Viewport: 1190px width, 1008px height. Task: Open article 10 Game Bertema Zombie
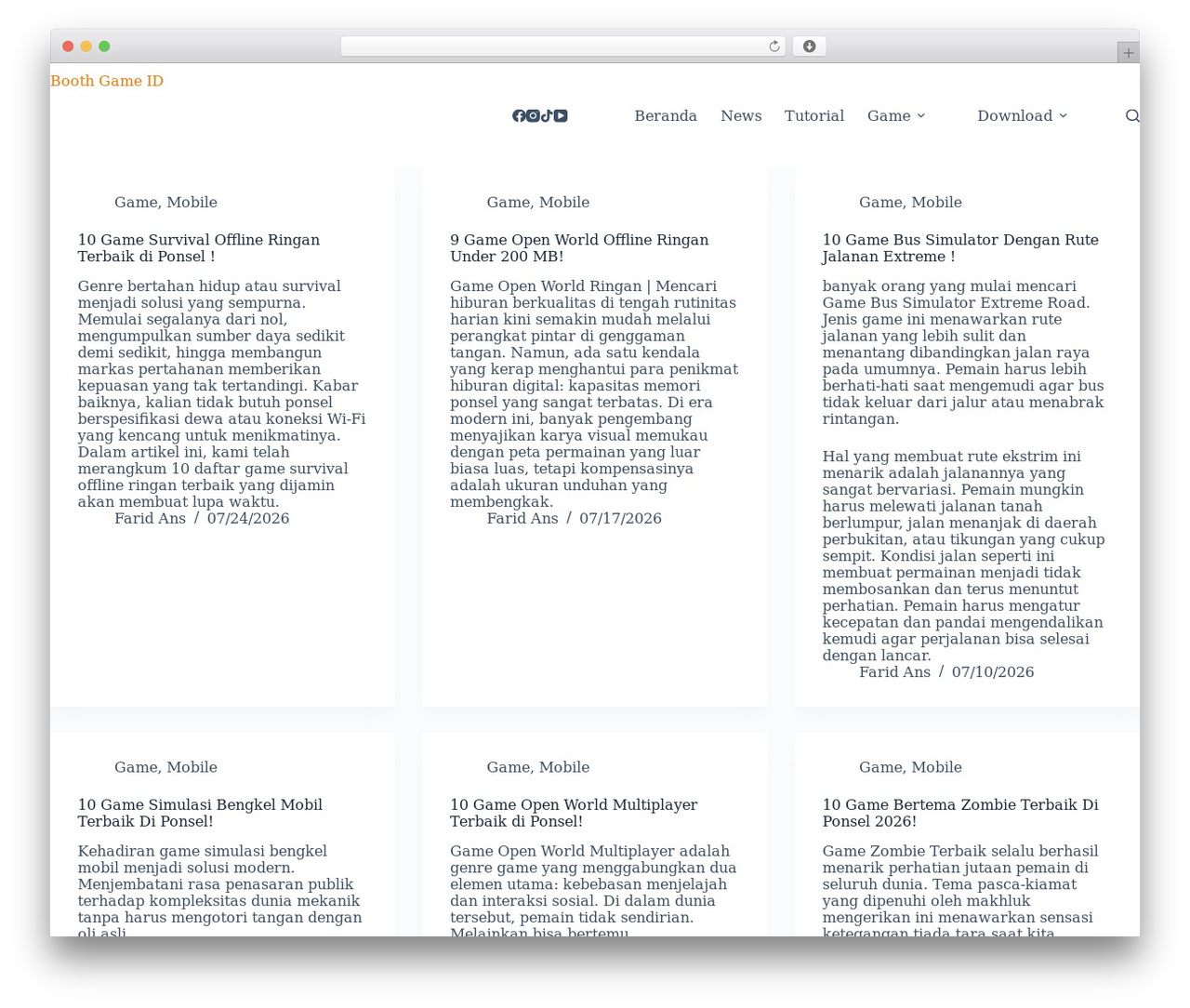960,813
